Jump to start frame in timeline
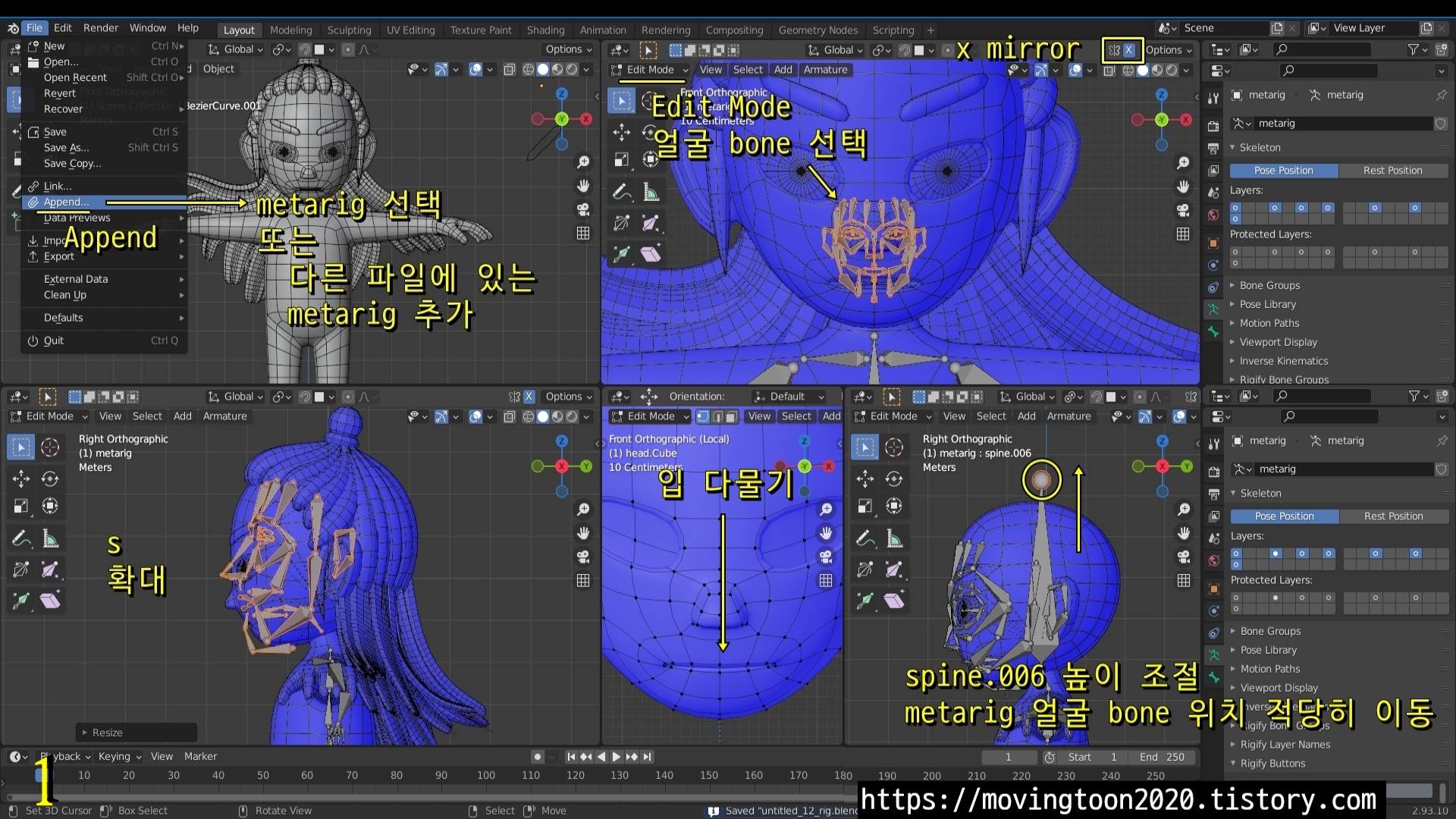Screen dimensions: 1456x819 point(572,757)
